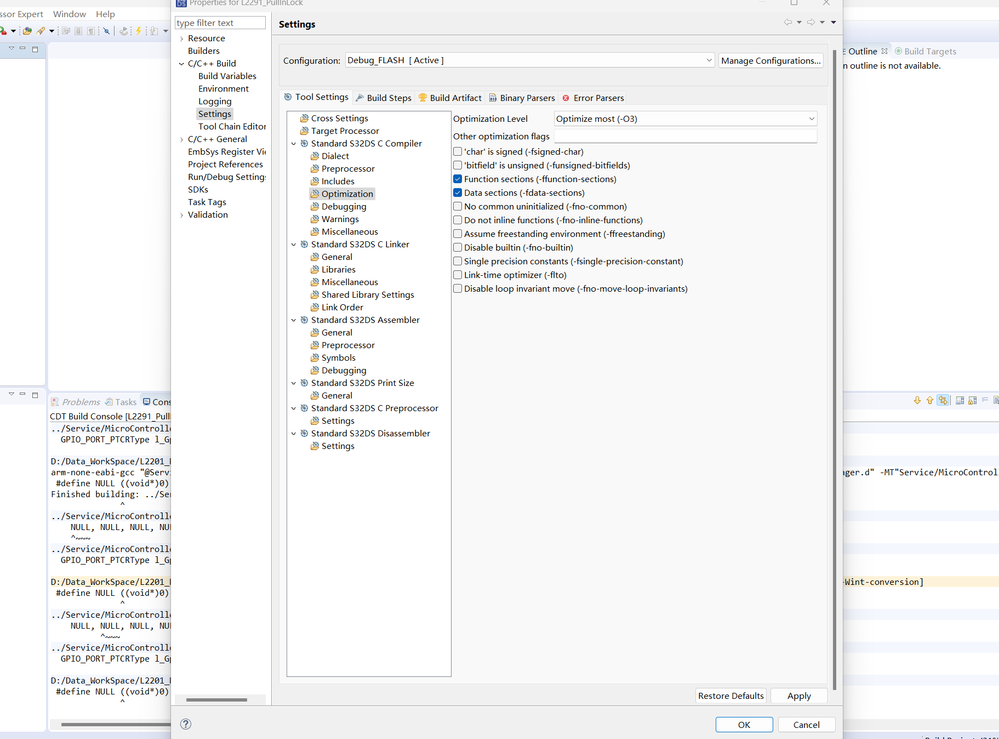The height and width of the screenshot is (739, 999).
Task: Uncheck Function sections (-ffunction-sections)
Action: click(x=457, y=179)
